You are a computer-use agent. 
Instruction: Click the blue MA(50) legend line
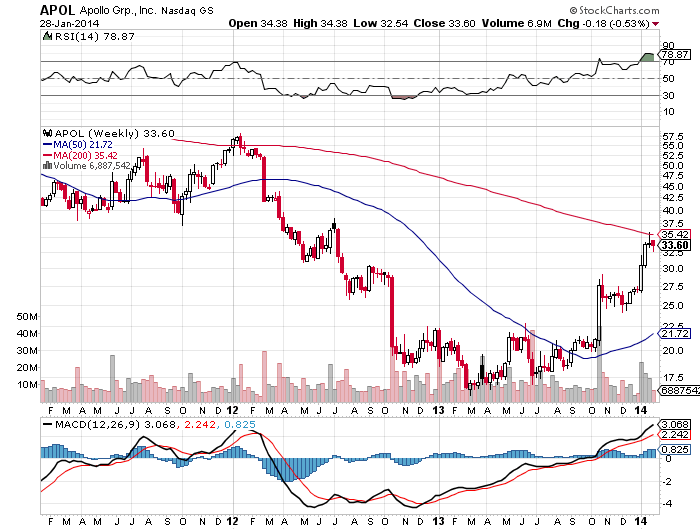47,144
